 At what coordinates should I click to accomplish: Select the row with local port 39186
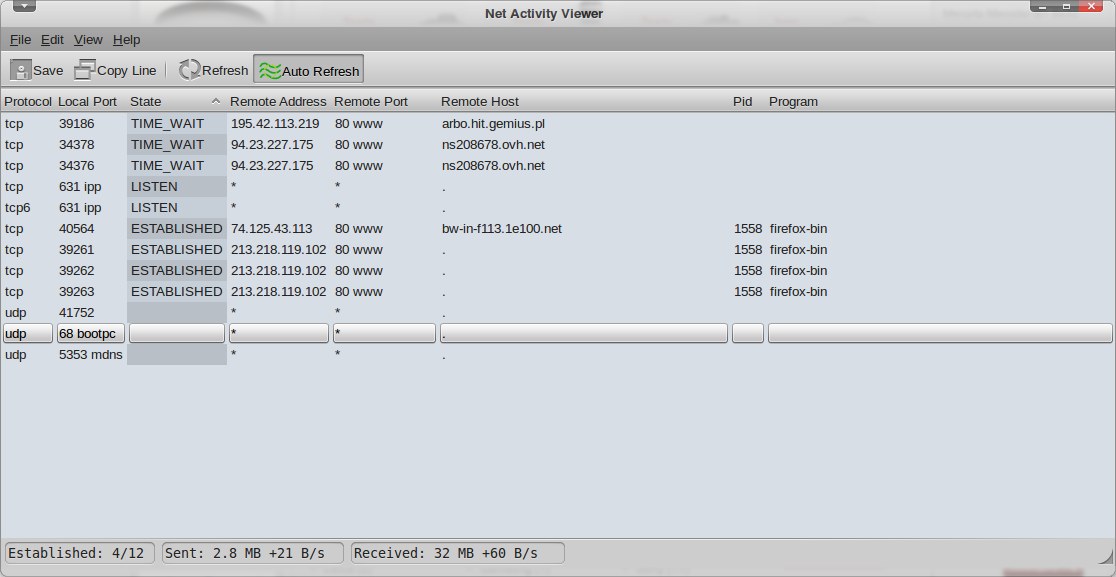[x=558, y=124]
